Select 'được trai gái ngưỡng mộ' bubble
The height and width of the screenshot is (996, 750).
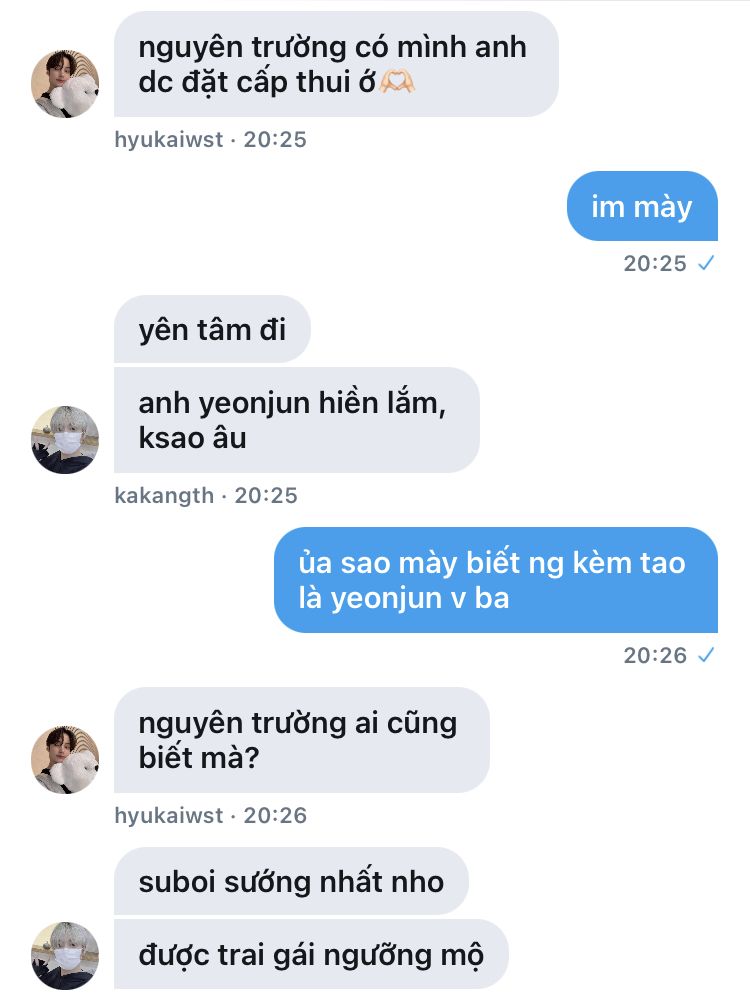coord(311,954)
